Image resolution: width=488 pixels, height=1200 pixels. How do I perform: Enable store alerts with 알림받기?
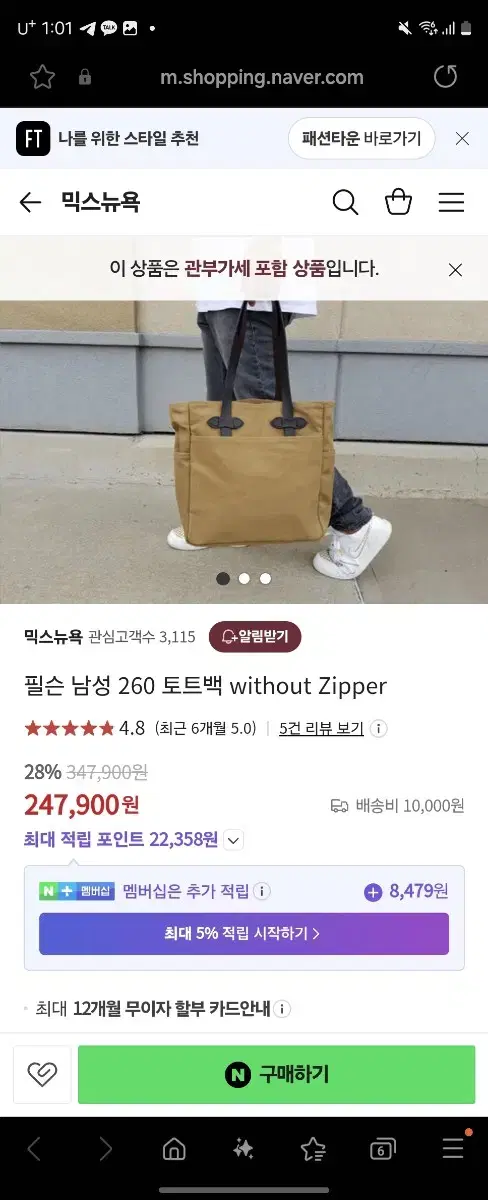pos(255,636)
